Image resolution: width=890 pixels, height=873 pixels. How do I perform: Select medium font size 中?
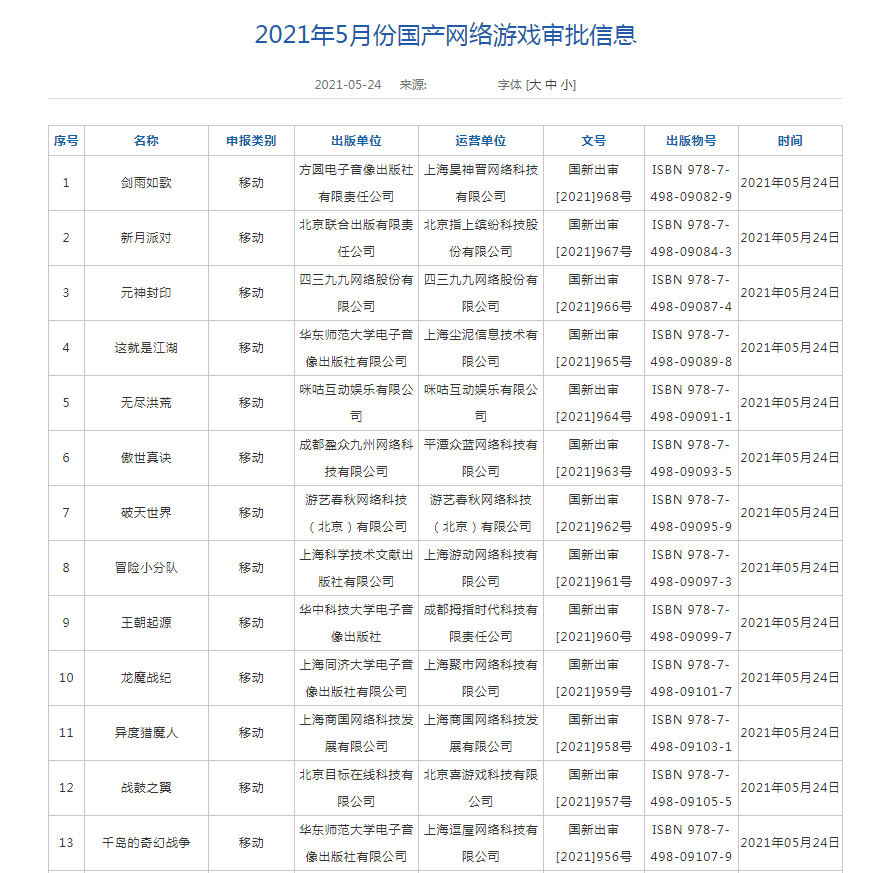(x=551, y=85)
